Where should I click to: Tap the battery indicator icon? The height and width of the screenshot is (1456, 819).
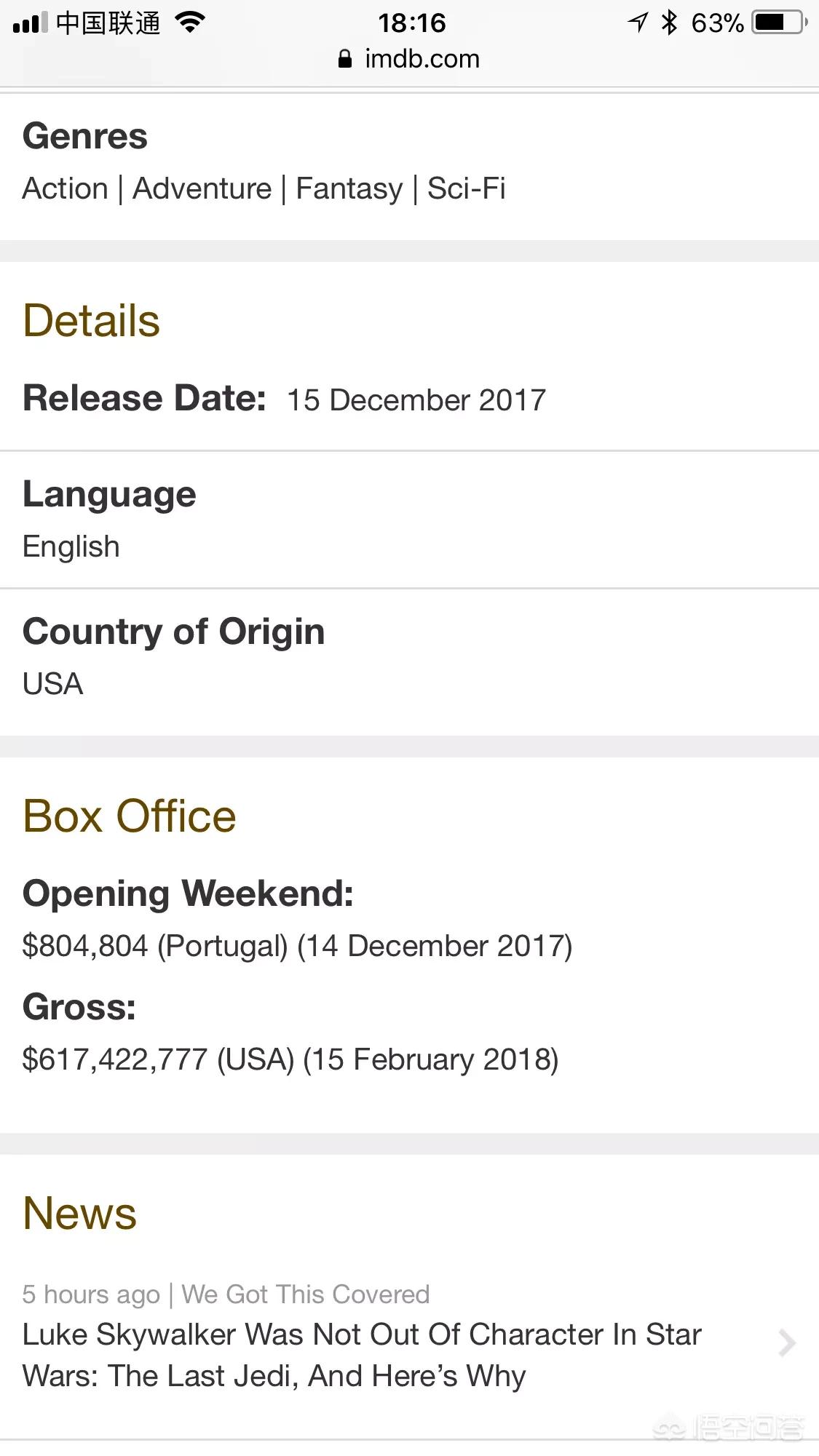click(780, 23)
